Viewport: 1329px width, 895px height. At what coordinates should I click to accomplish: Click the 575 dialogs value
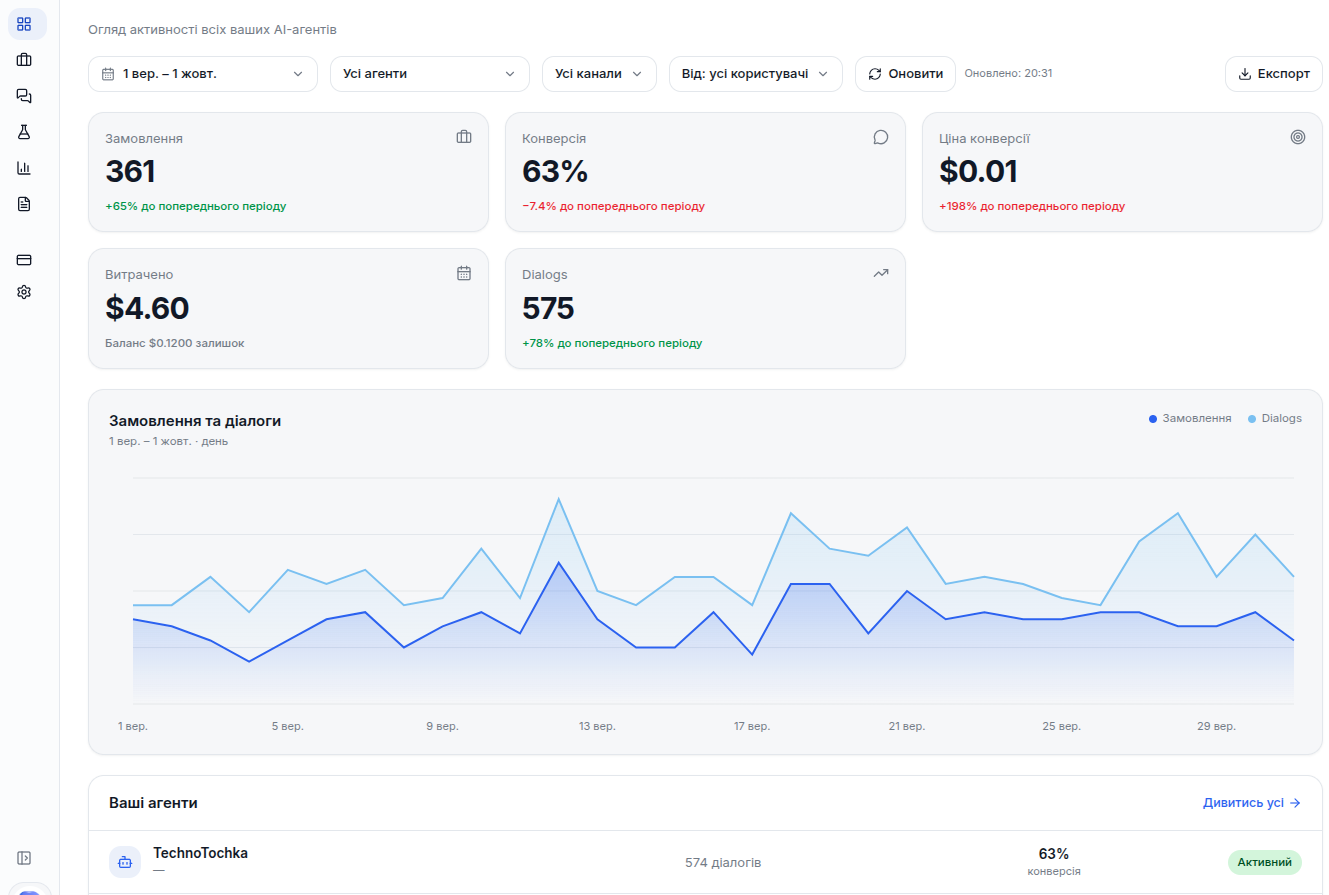click(x=548, y=308)
